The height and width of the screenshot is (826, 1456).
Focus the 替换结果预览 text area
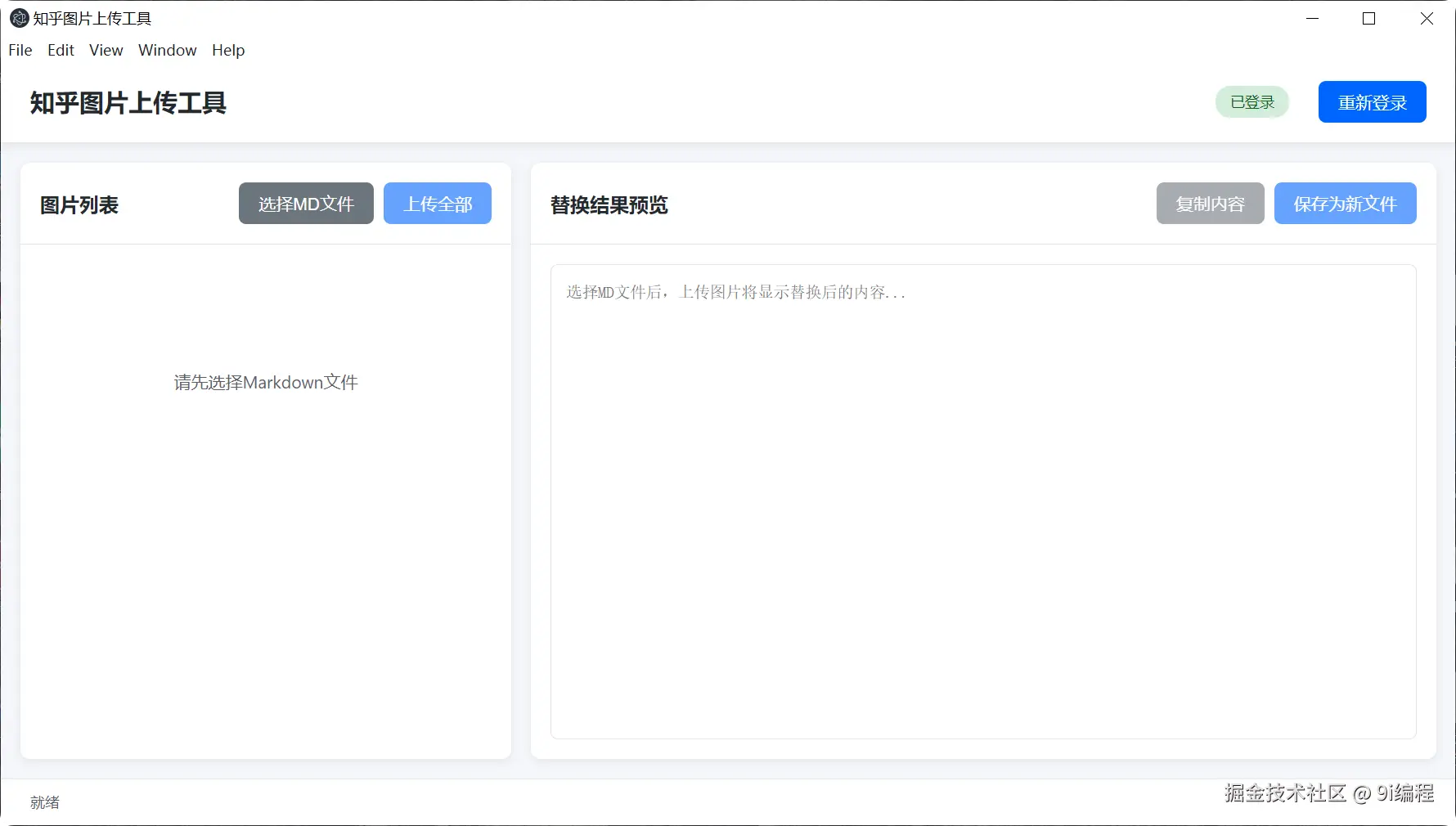983,501
